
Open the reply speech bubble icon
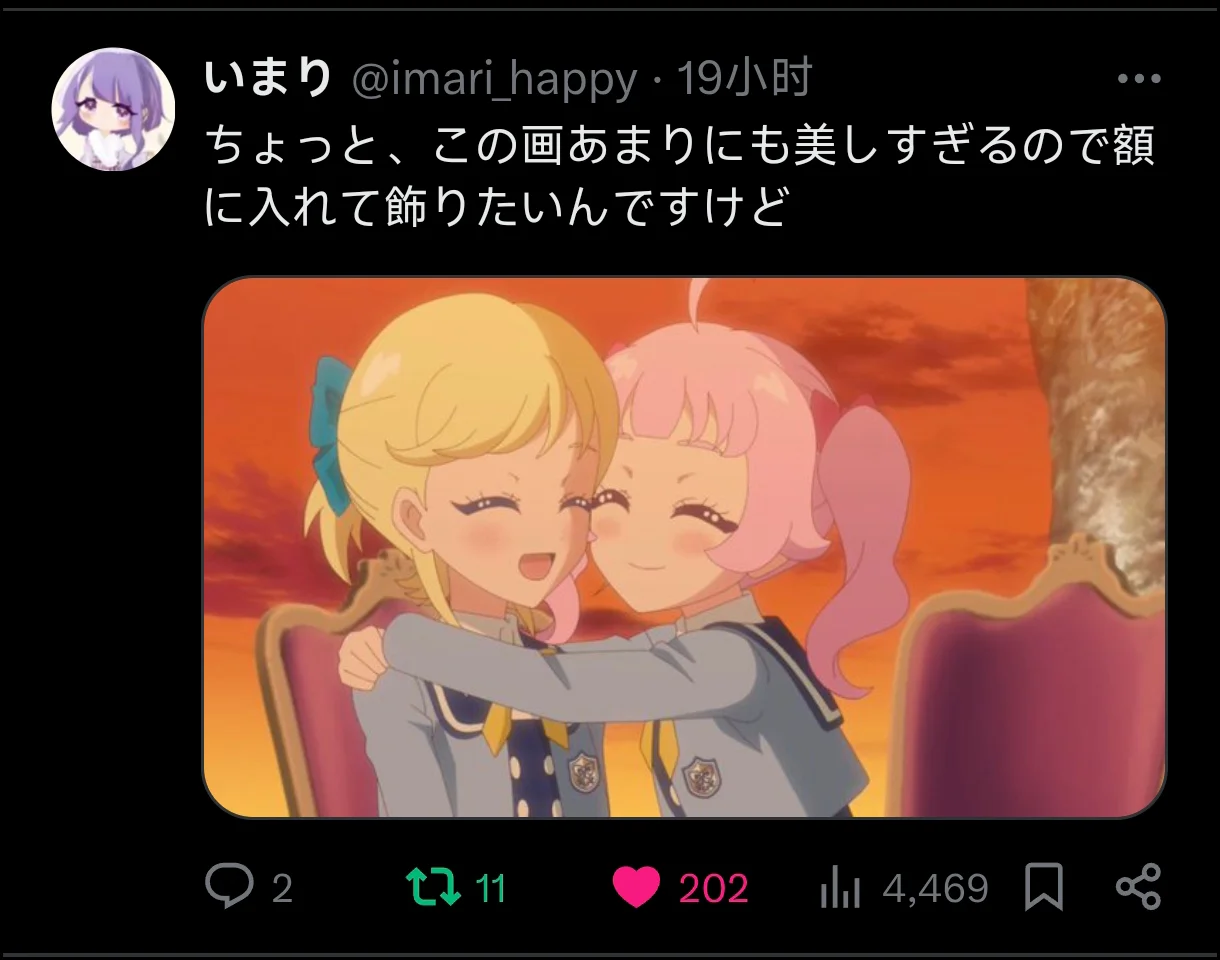point(229,887)
